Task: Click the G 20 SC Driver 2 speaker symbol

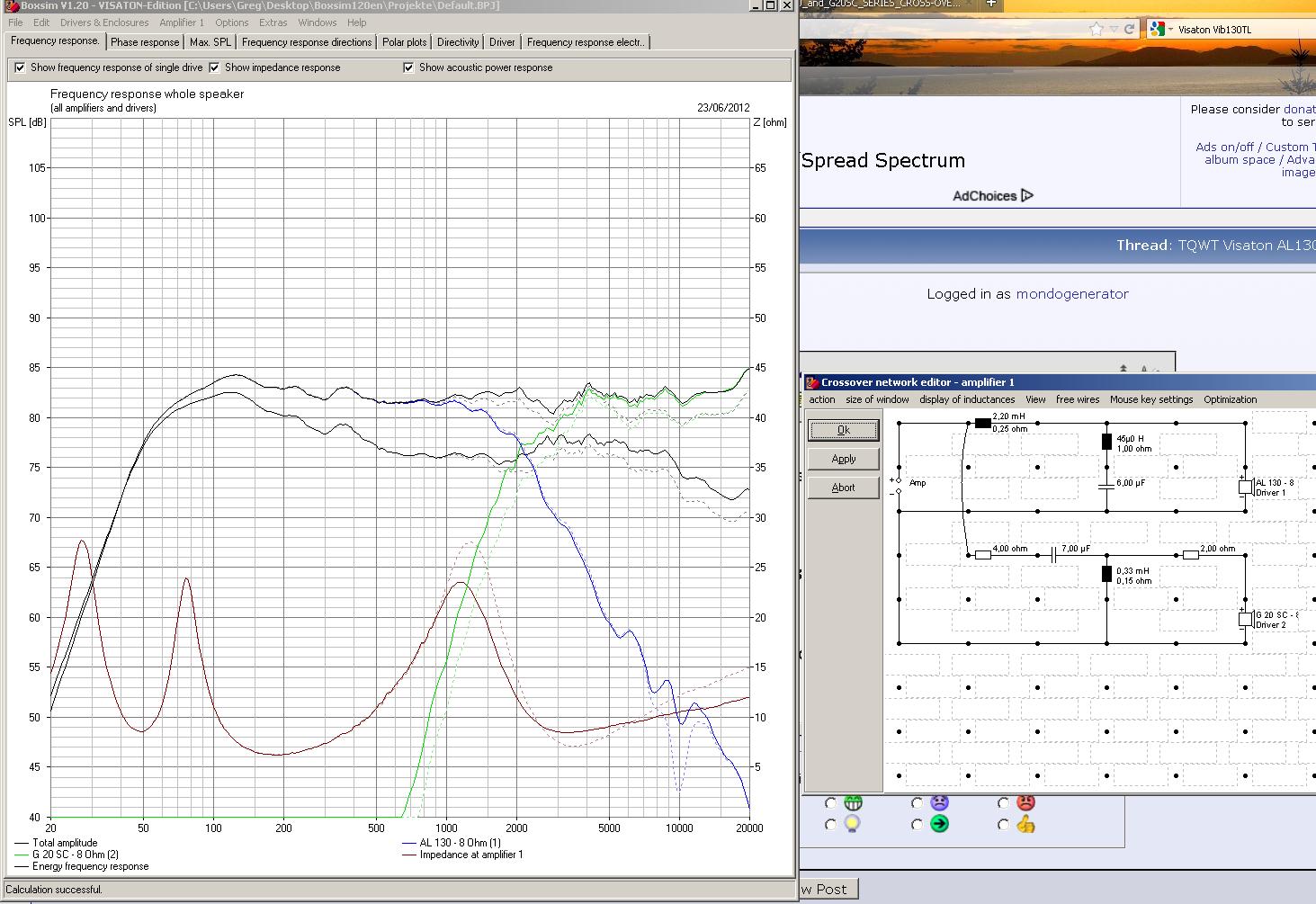Action: click(1246, 619)
